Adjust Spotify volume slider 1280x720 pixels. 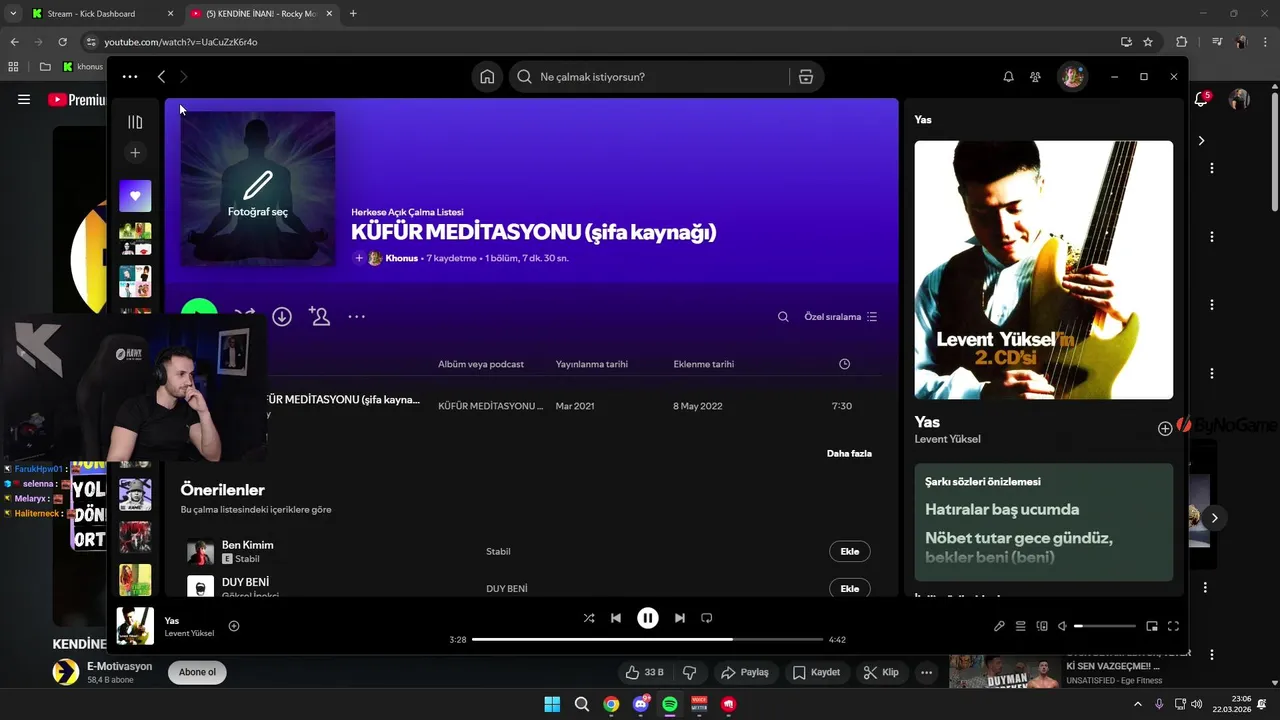1104,626
